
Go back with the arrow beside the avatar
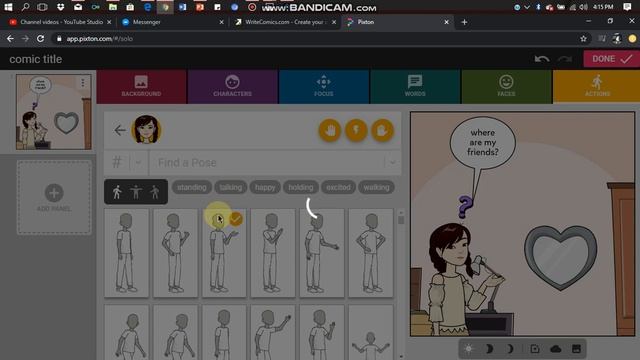tap(120, 130)
